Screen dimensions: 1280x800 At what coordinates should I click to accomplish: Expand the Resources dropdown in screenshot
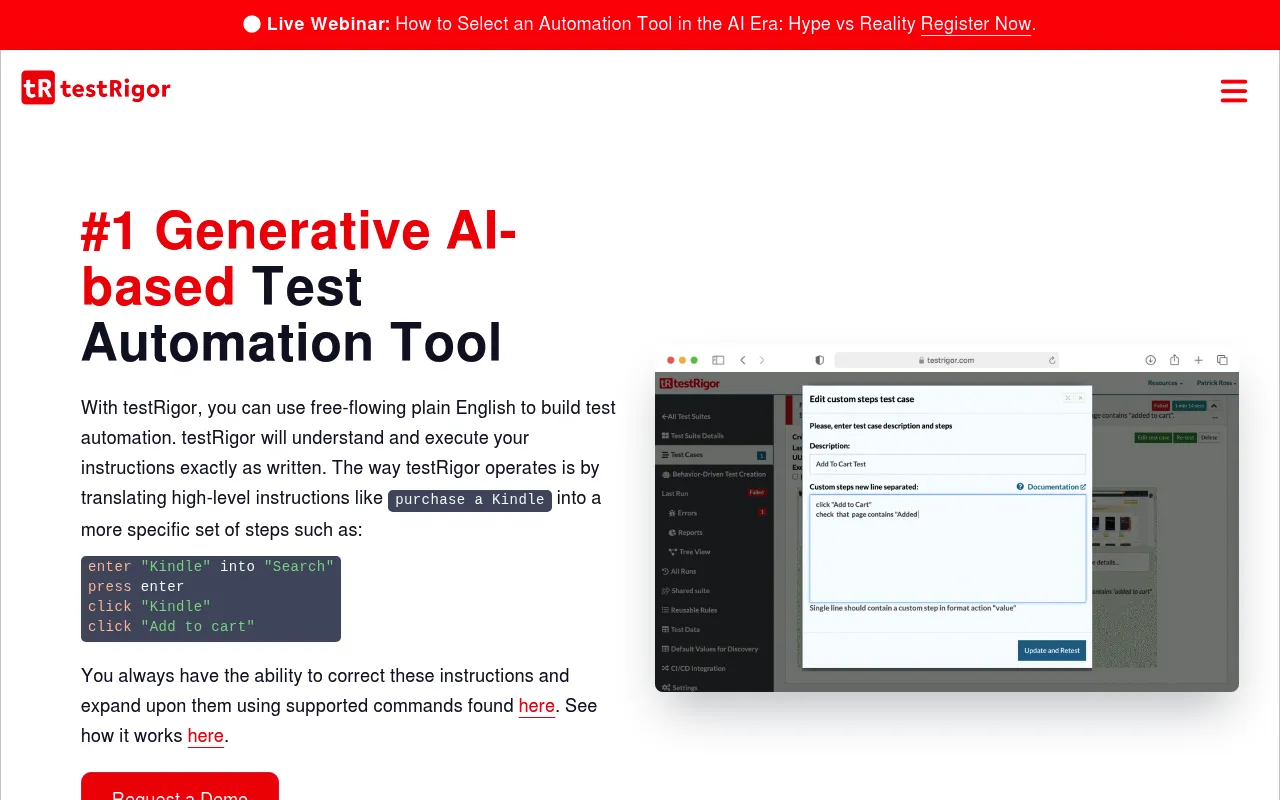click(x=1165, y=383)
